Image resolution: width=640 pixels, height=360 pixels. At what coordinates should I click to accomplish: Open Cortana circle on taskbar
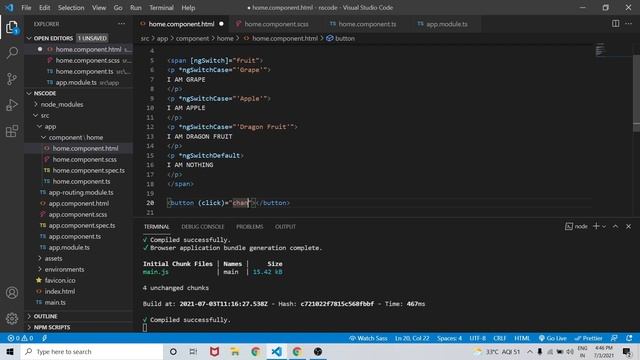click(x=173, y=351)
